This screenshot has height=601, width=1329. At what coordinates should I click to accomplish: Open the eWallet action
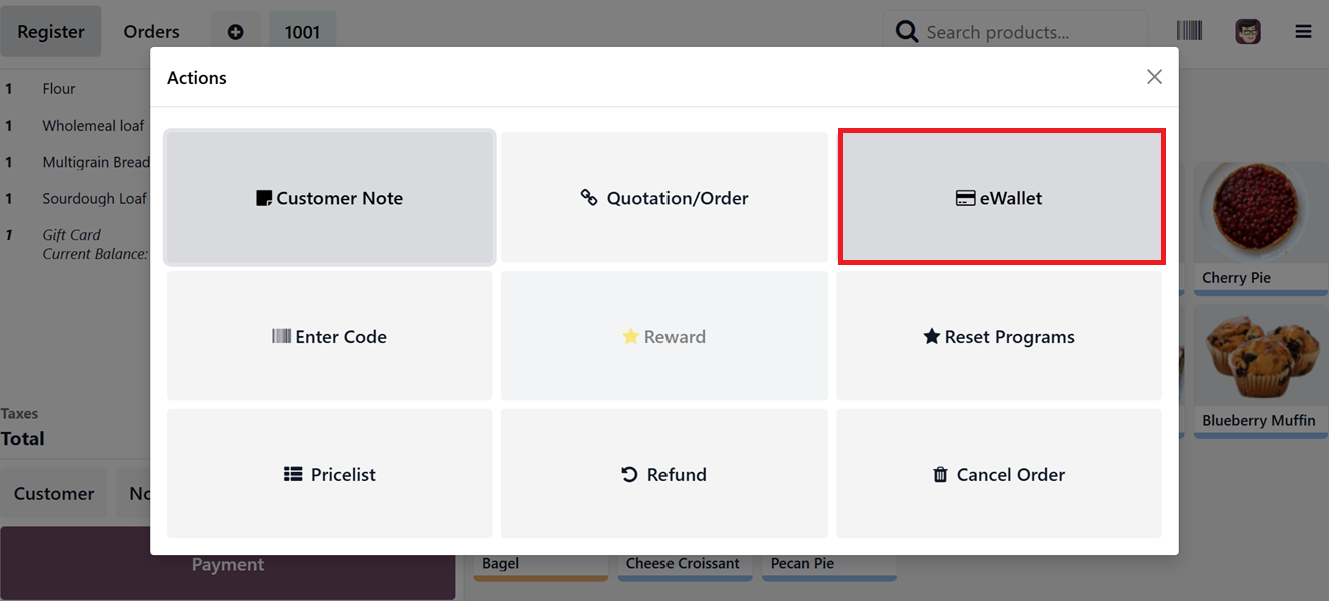point(999,197)
